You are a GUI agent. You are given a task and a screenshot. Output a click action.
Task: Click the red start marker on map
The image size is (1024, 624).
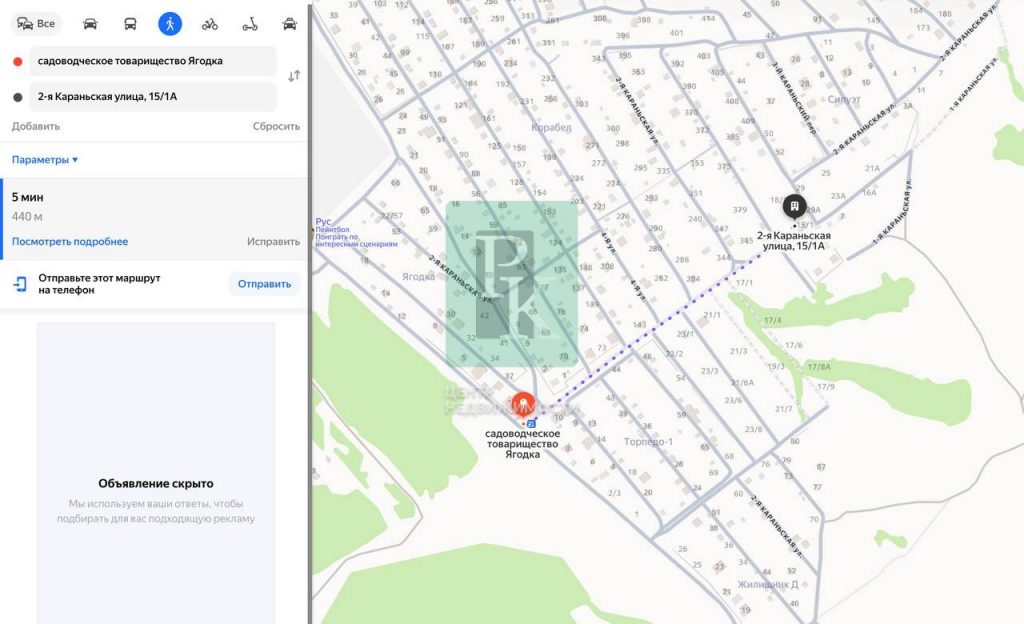coord(522,405)
